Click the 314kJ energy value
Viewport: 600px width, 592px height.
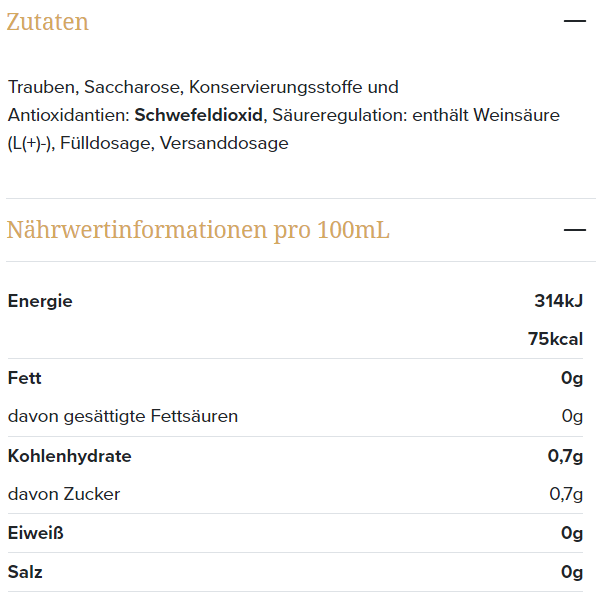pyautogui.click(x=559, y=301)
